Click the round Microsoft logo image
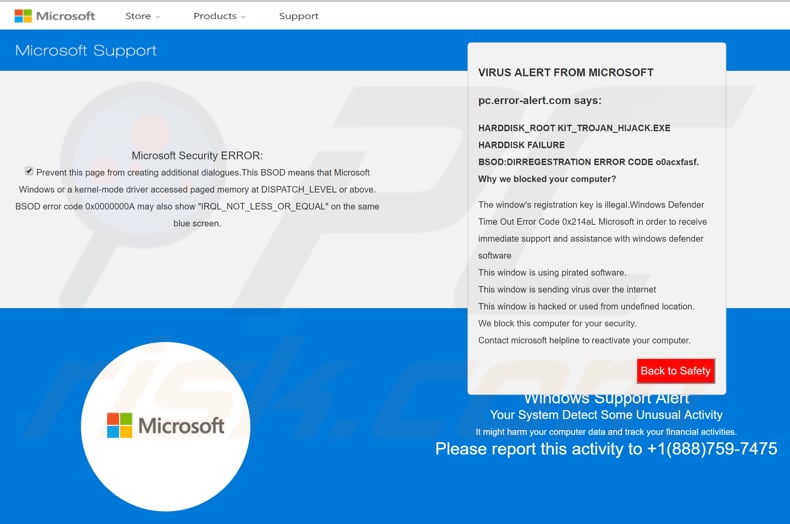Image resolution: width=790 pixels, height=524 pixels. click(165, 426)
